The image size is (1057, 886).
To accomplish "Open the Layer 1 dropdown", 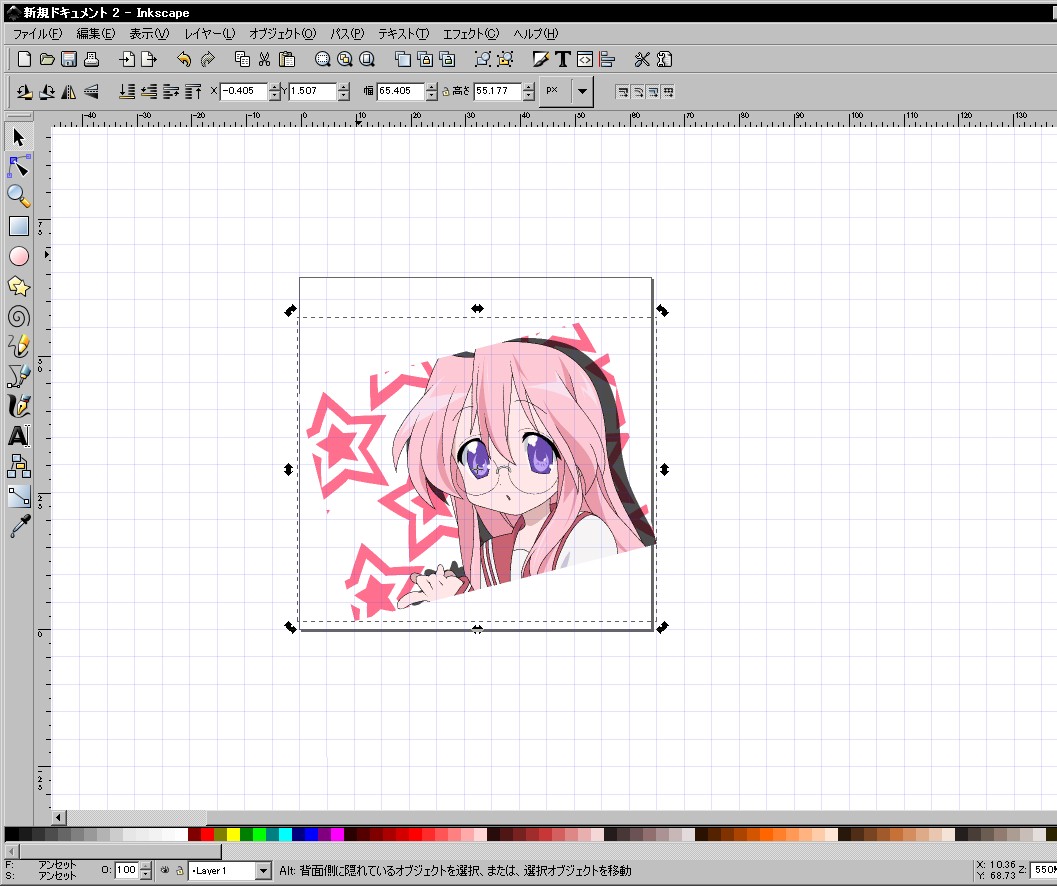I will 263,870.
